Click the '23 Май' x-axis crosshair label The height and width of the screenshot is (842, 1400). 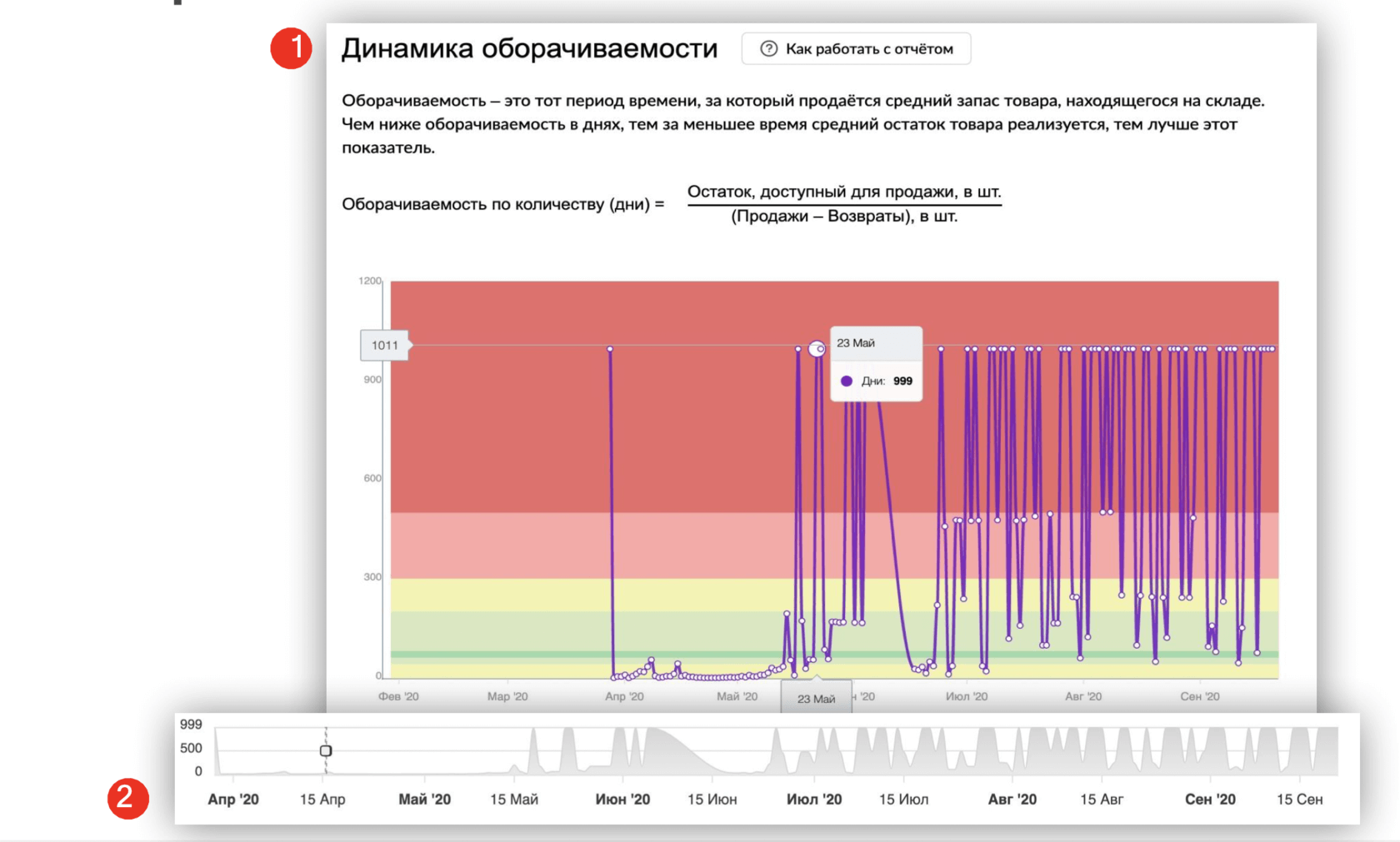coord(816,699)
